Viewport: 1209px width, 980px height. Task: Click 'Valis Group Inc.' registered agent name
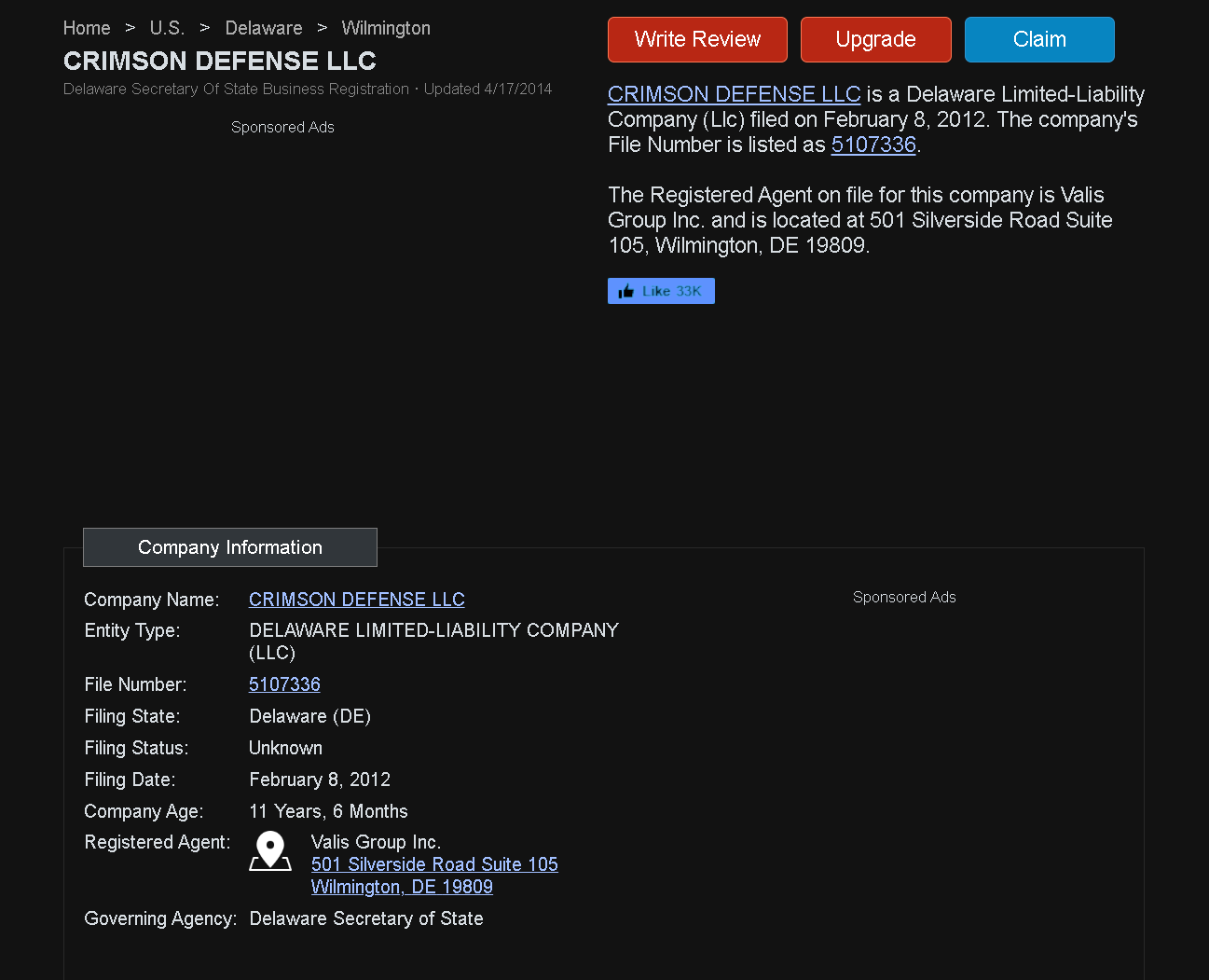pos(376,842)
